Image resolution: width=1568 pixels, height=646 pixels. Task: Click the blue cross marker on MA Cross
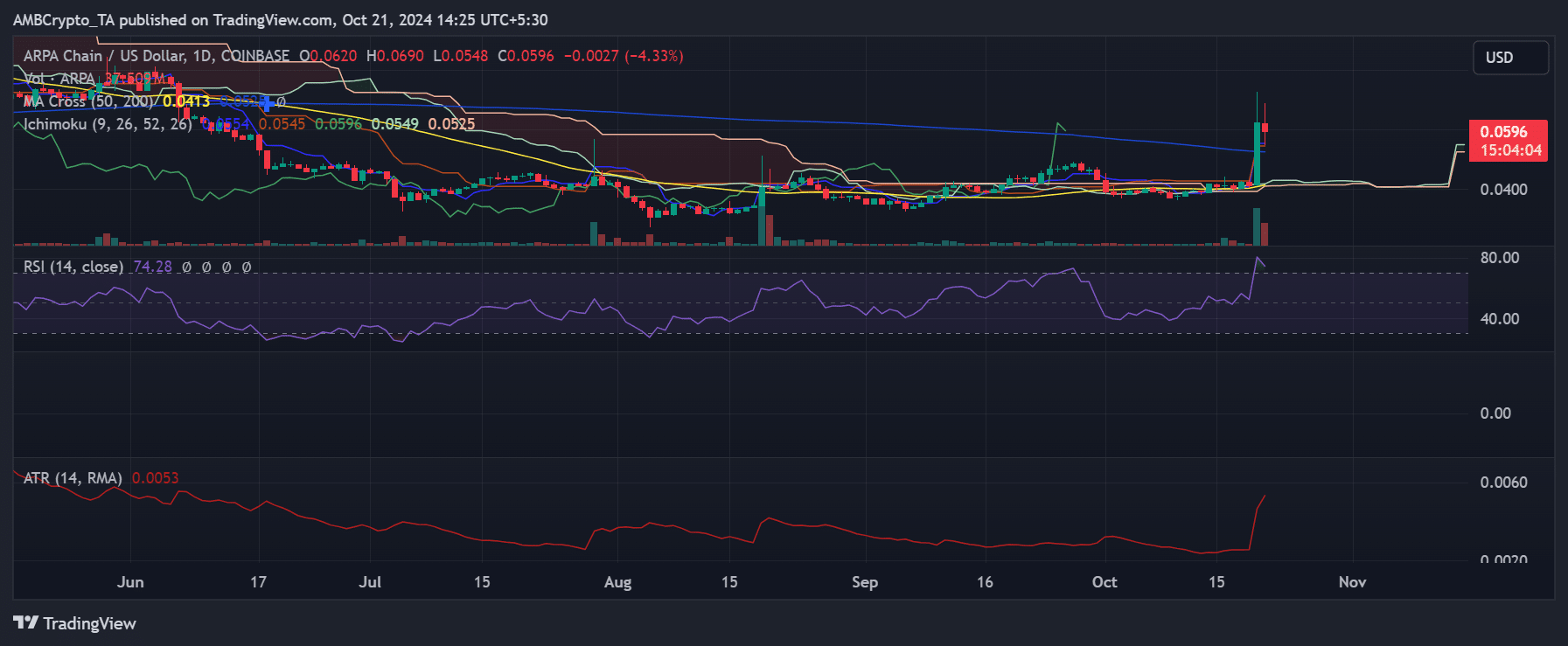(267, 102)
